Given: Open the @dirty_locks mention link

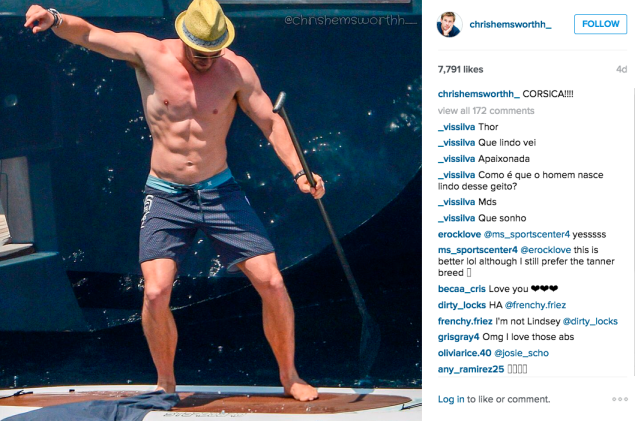Looking at the screenshot, I should tap(590, 321).
